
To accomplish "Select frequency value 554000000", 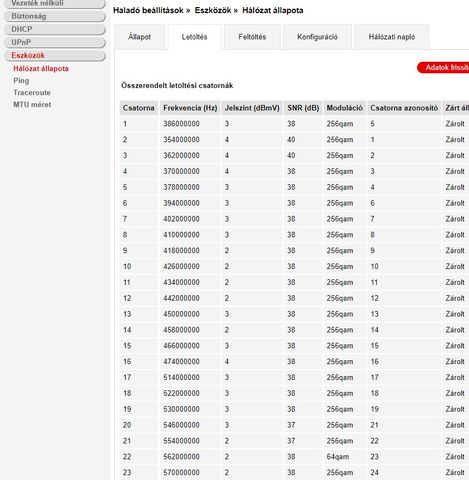I will coord(181,441).
